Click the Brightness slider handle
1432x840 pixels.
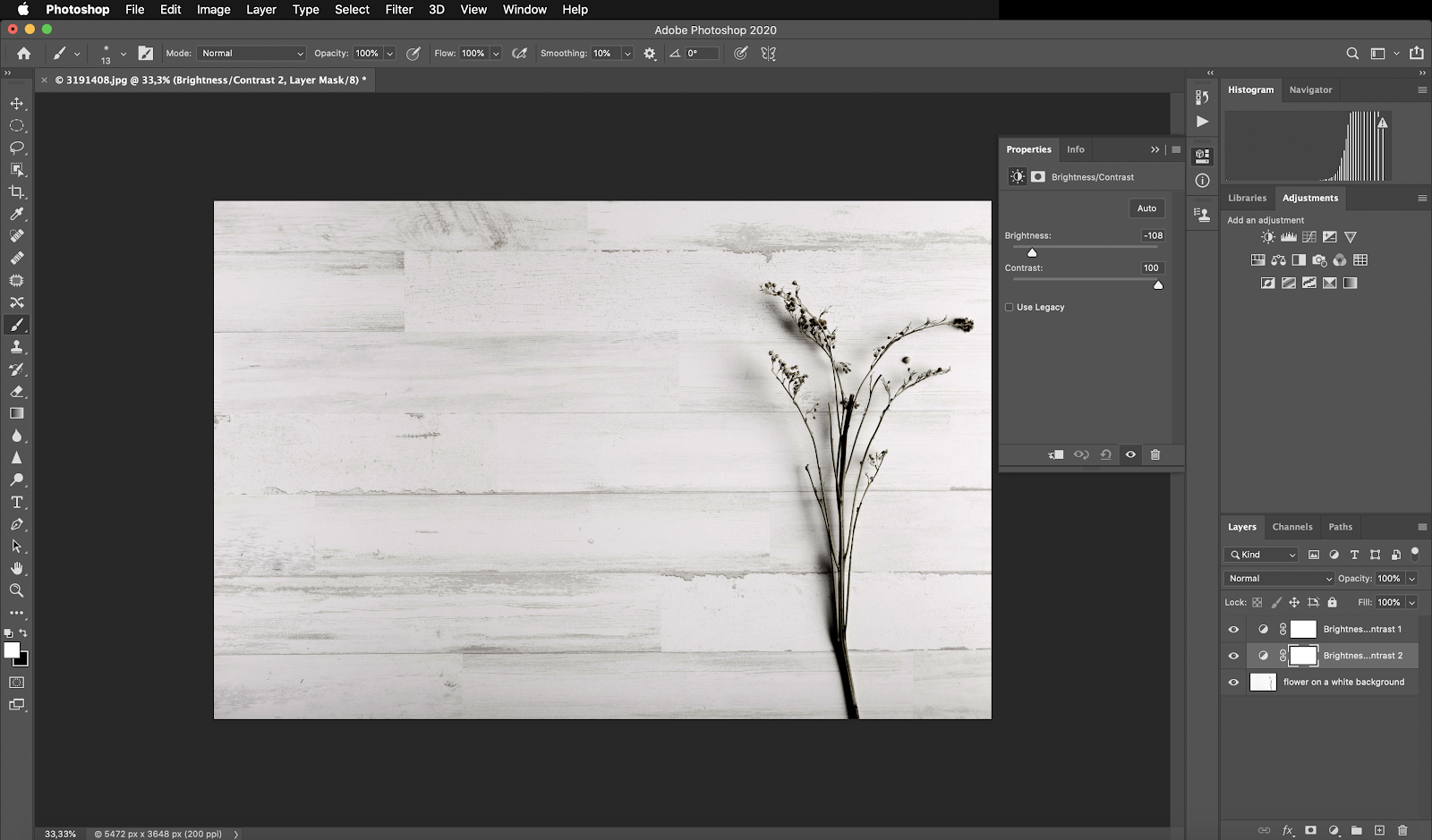point(1032,253)
